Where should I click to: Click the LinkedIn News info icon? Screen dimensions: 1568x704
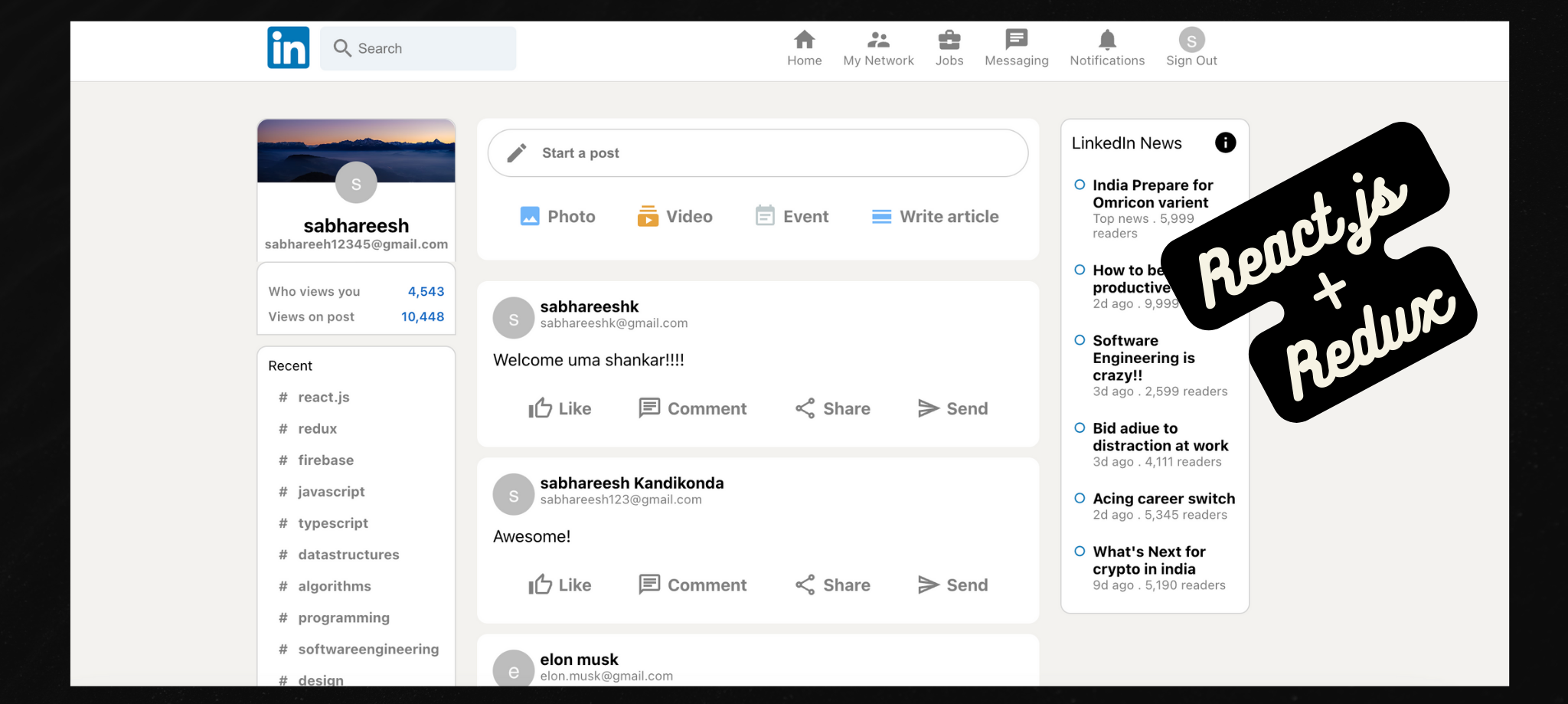1225,142
